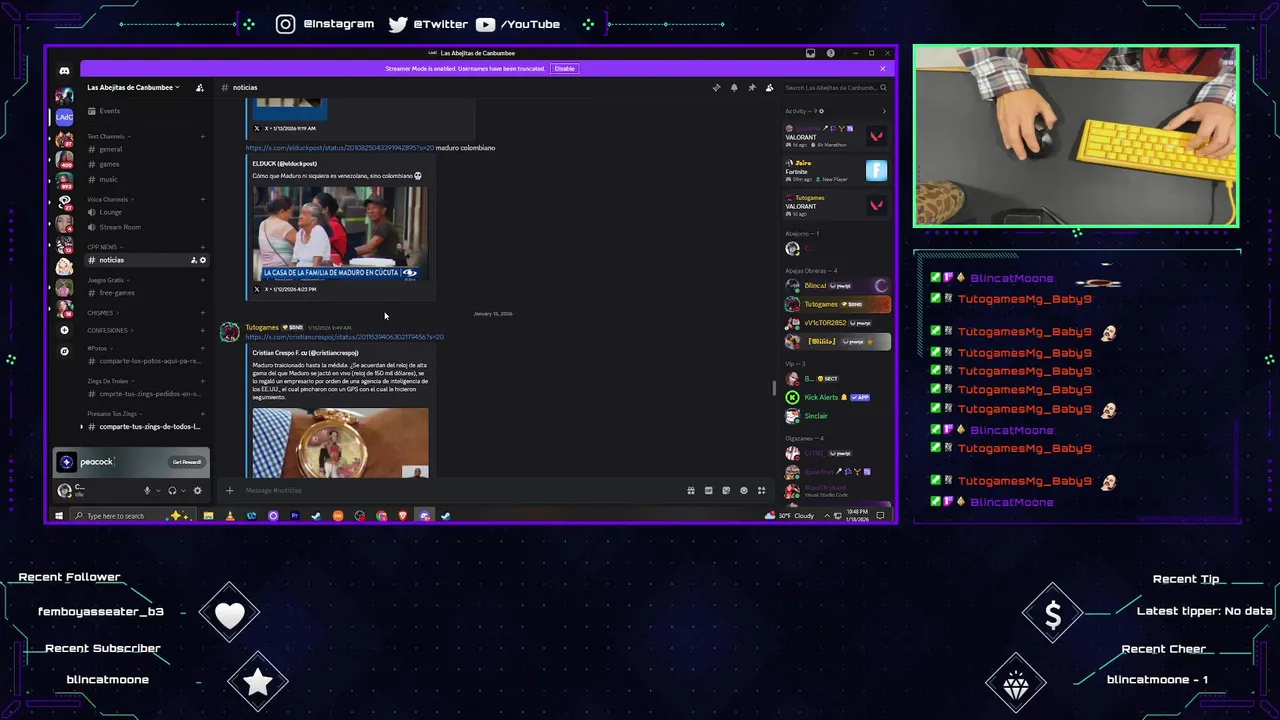This screenshot has width=1280, height=720.
Task: Open Steam from the Windows taskbar
Action: (x=316, y=516)
